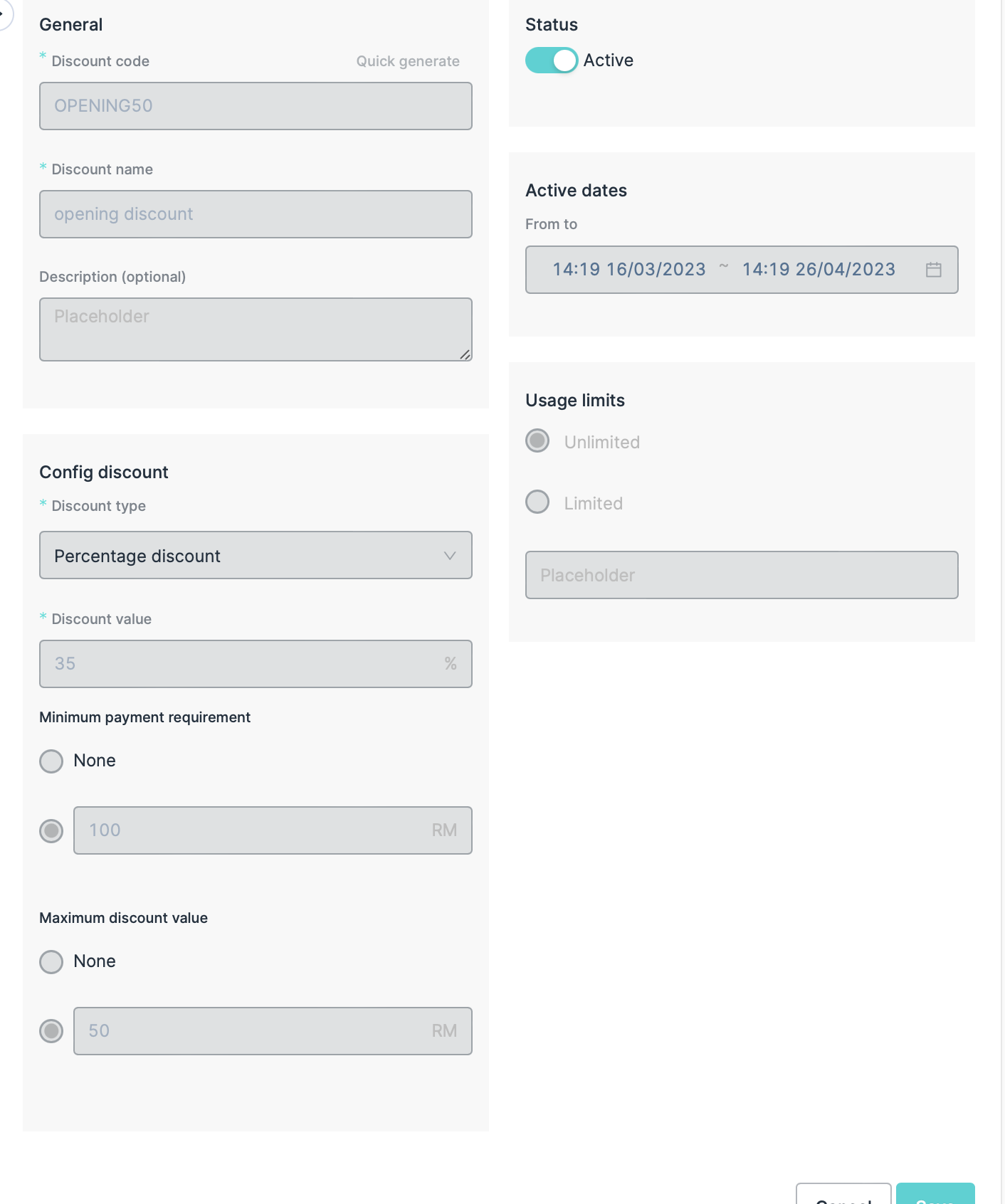Click the start date 14:19 16/03/2023
The image size is (1005, 1204).
(629, 270)
